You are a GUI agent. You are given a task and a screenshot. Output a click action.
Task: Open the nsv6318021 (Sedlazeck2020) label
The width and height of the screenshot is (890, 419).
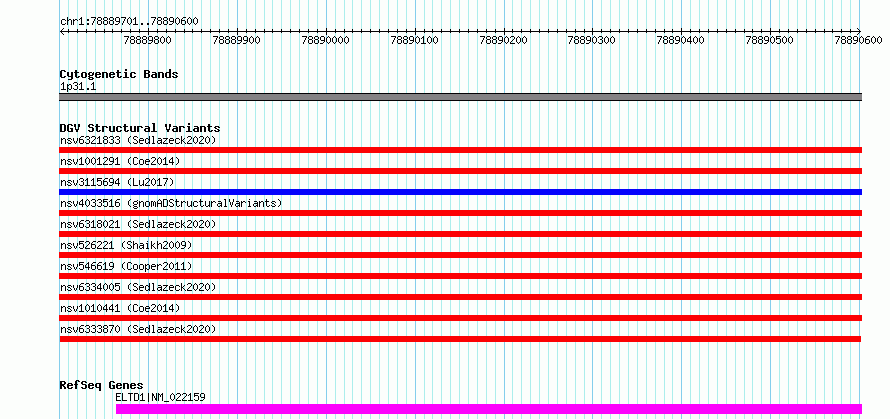[x=138, y=224]
